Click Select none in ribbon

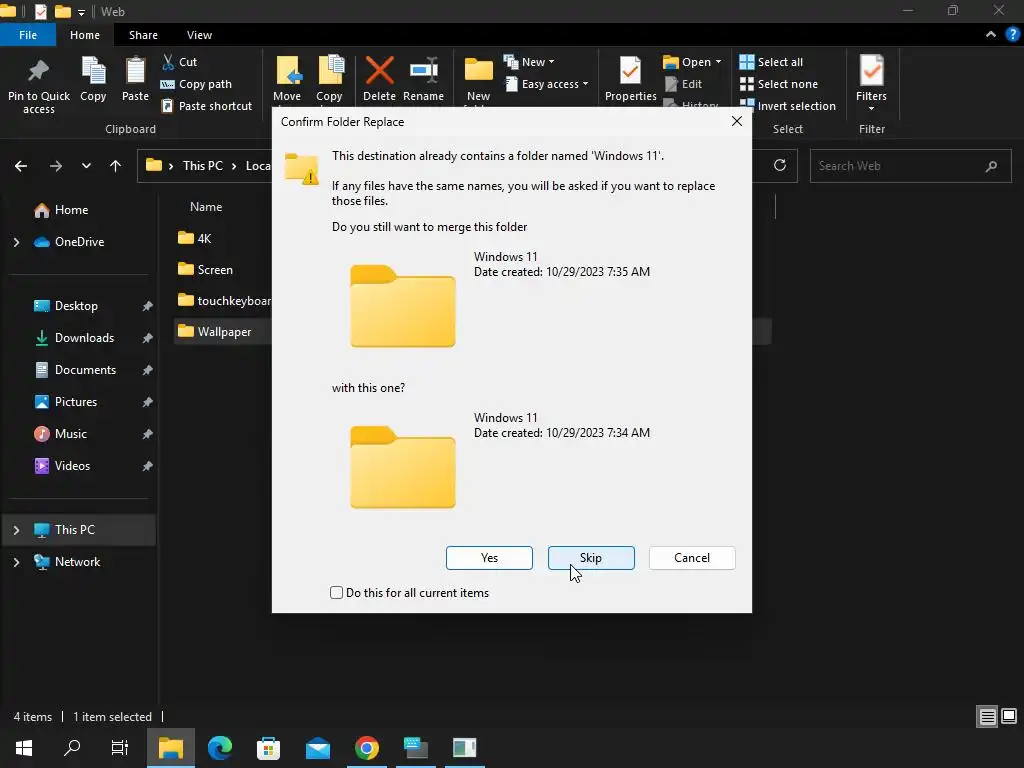coord(778,84)
